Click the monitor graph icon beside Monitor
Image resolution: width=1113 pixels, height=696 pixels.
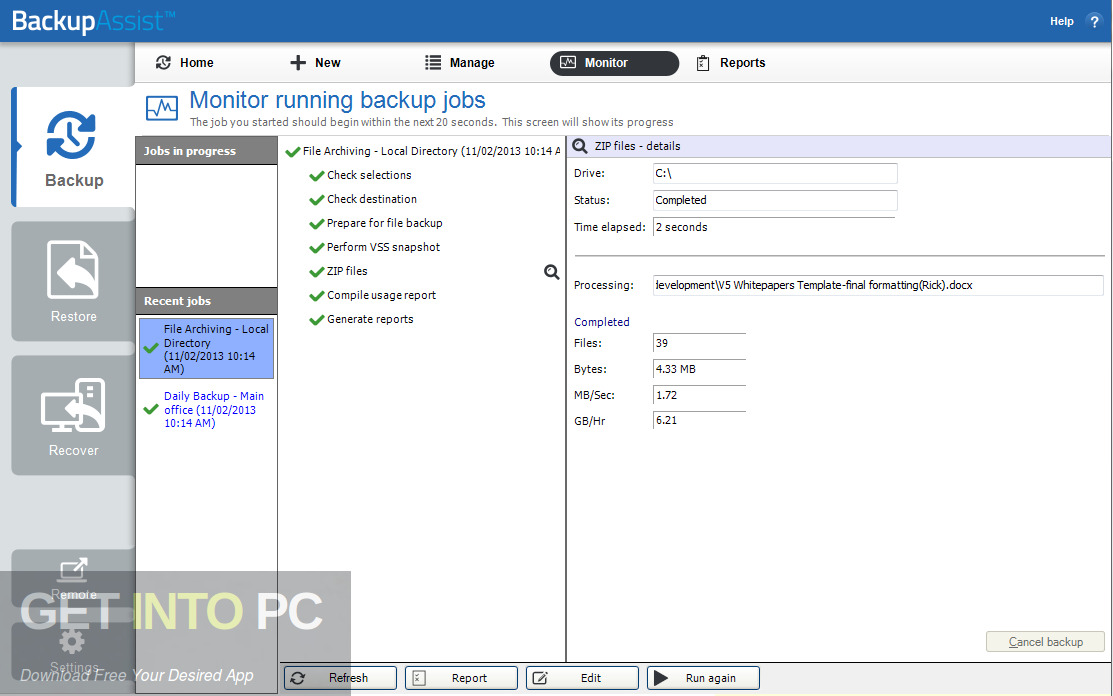[x=568, y=62]
